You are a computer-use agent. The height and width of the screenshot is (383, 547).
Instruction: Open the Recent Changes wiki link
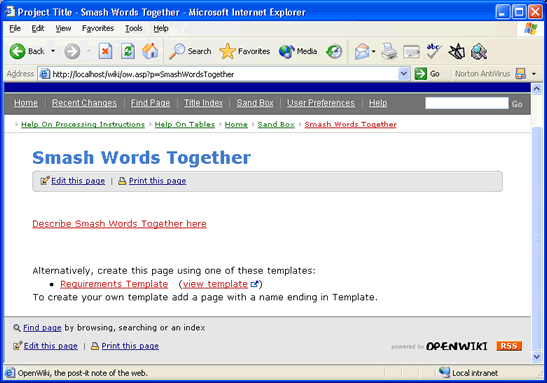(x=84, y=103)
